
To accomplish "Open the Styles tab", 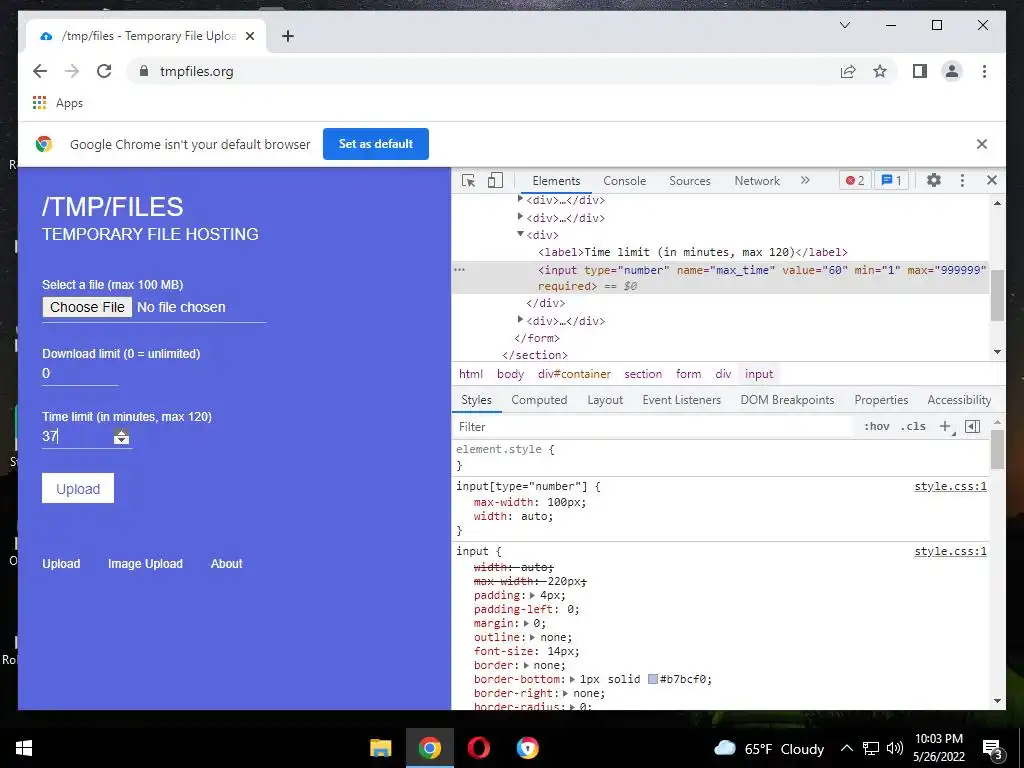I will tap(476, 400).
